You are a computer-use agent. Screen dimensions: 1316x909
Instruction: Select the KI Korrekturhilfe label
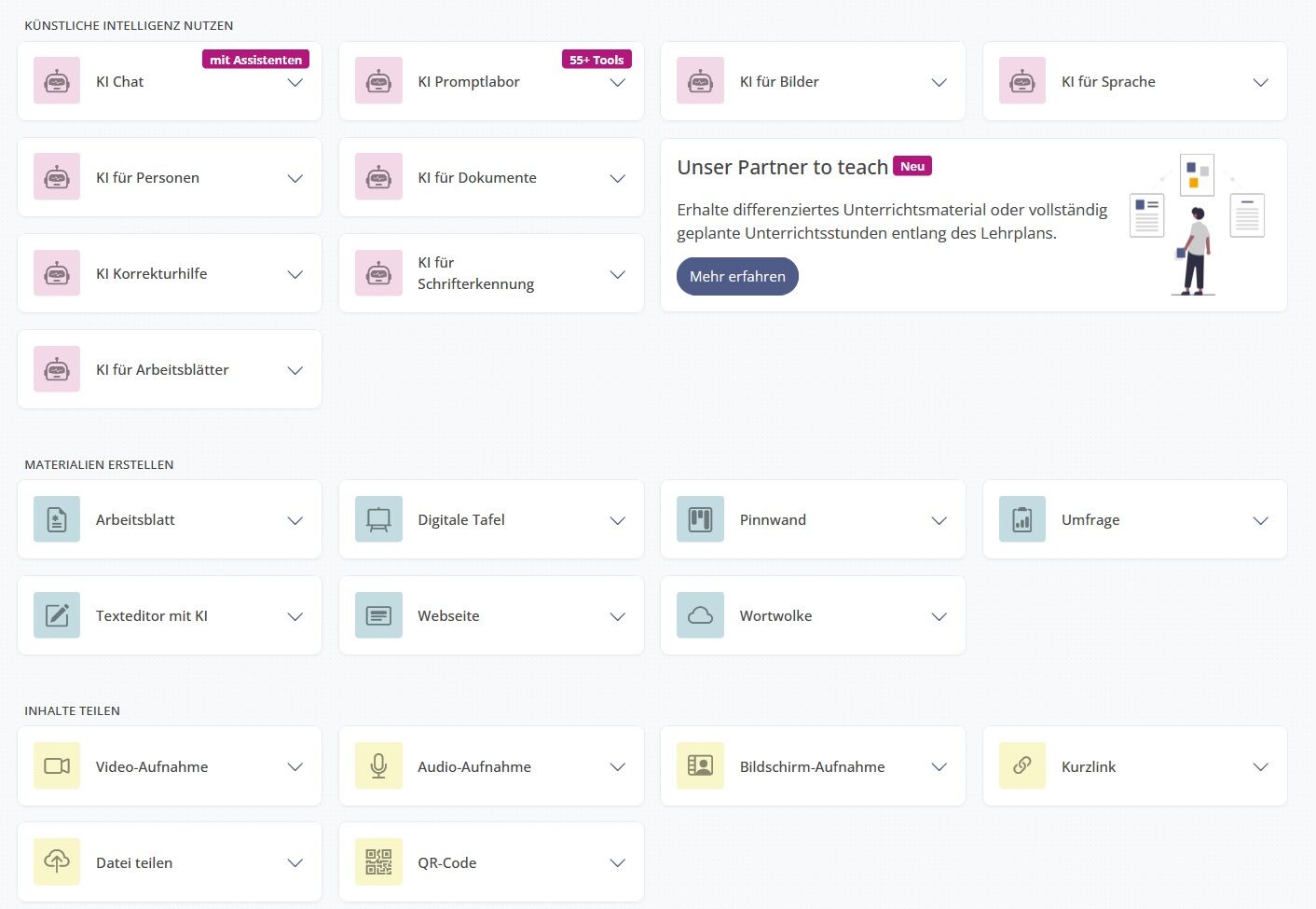tap(151, 274)
